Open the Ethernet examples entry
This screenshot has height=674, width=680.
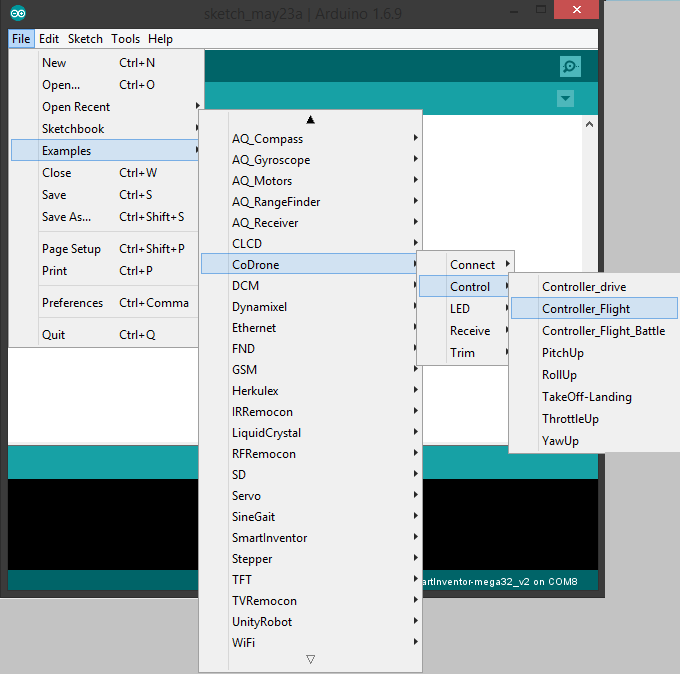click(310, 328)
